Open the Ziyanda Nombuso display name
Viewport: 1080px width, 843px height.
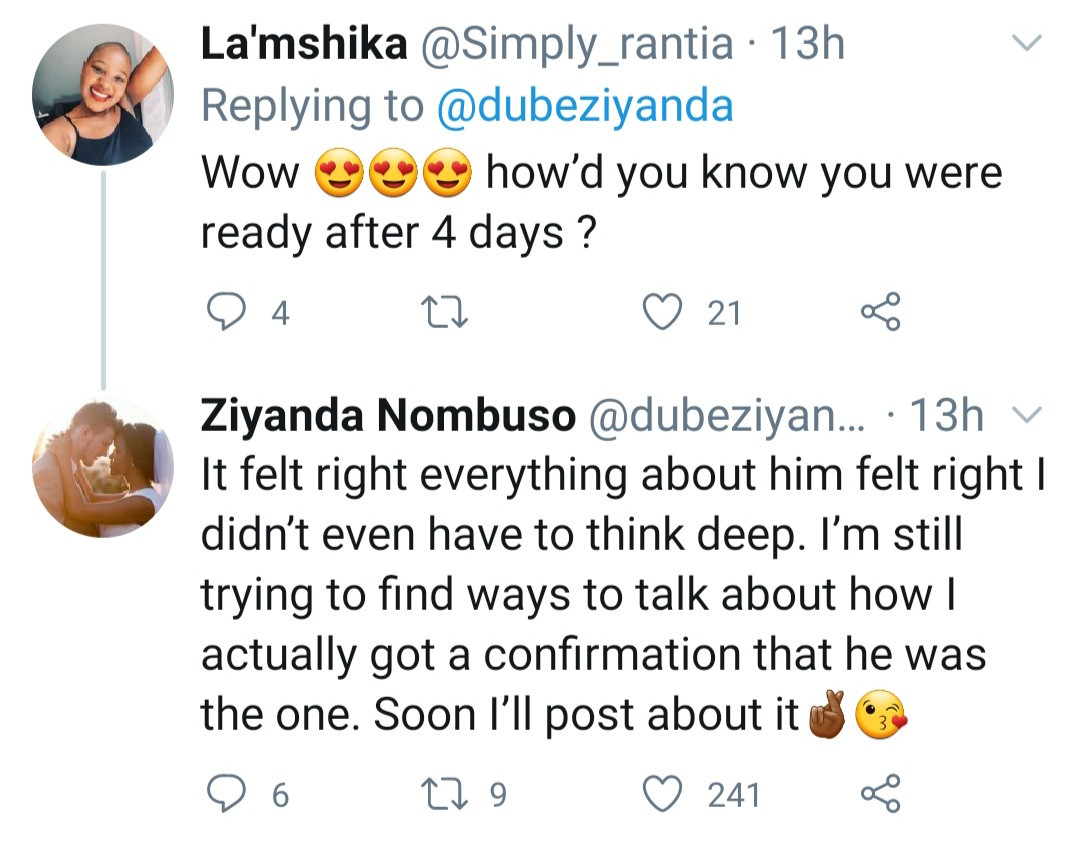point(388,417)
